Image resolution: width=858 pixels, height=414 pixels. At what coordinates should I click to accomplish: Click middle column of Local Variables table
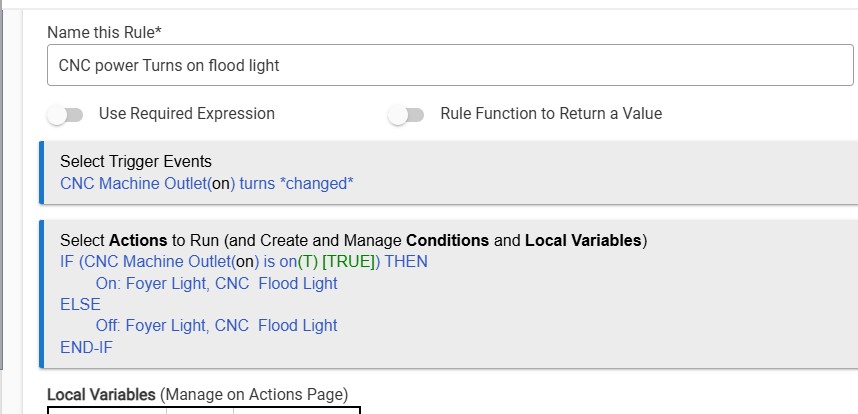click(200, 409)
